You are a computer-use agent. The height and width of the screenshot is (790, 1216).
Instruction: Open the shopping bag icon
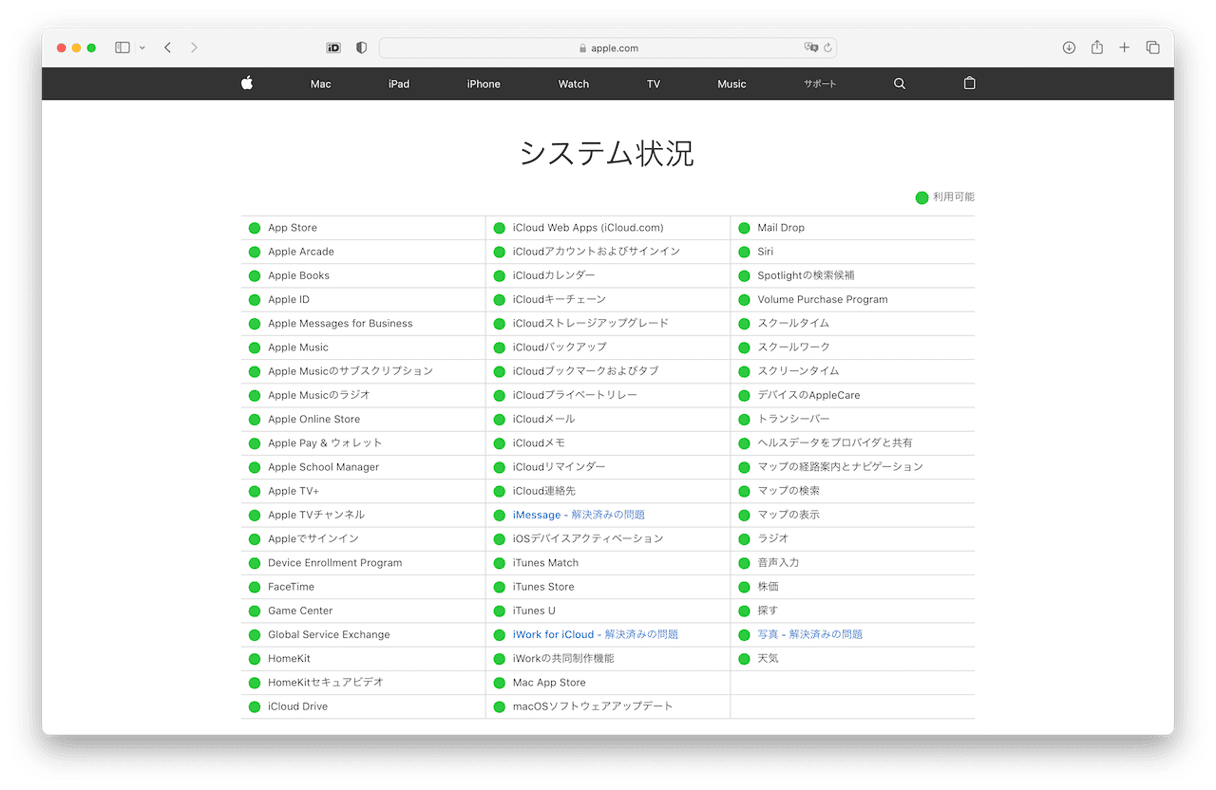tap(969, 84)
